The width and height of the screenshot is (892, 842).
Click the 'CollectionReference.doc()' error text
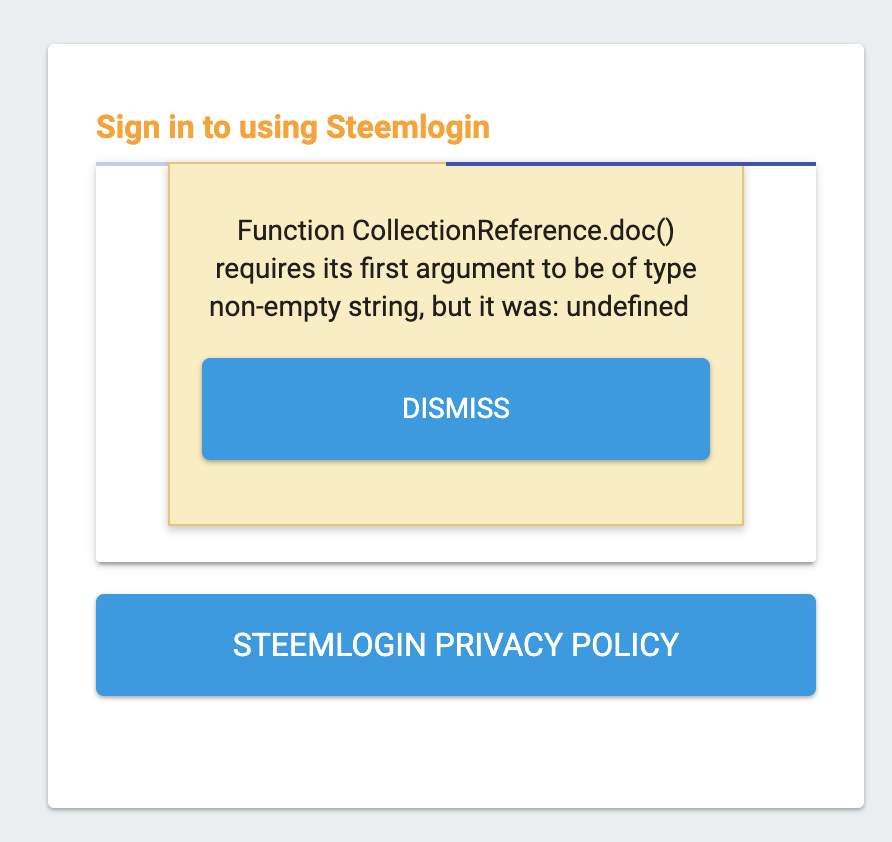[x=513, y=232]
